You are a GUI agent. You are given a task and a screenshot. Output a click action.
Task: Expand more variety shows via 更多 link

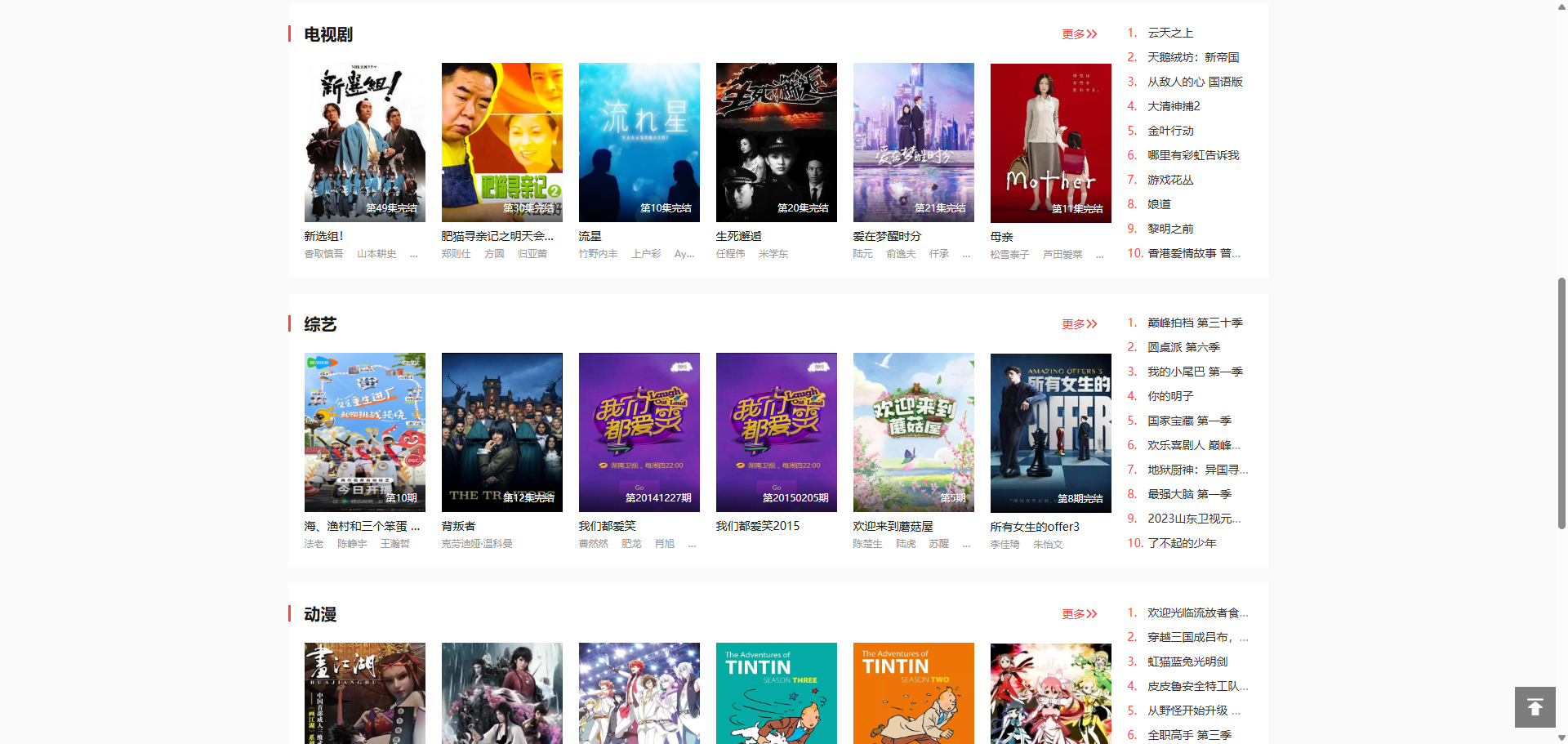click(x=1079, y=324)
